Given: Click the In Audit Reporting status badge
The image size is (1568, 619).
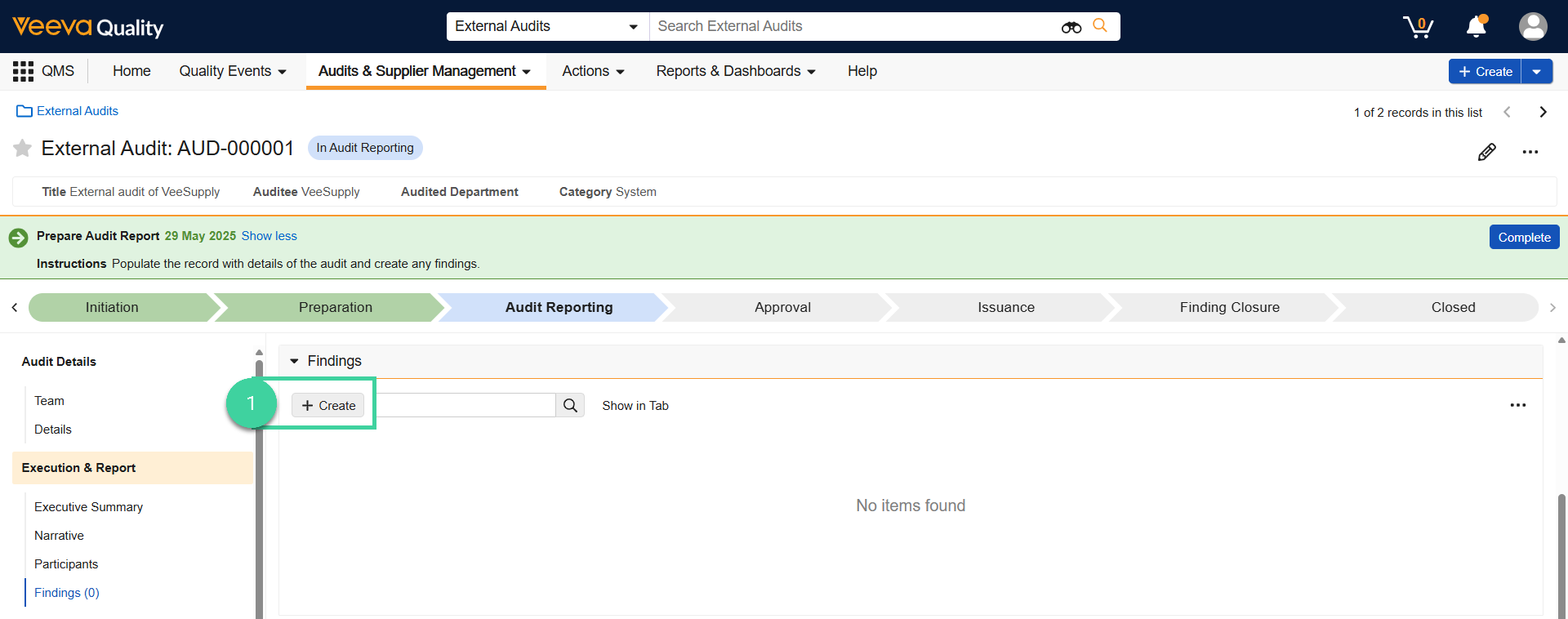Looking at the screenshot, I should [365, 148].
